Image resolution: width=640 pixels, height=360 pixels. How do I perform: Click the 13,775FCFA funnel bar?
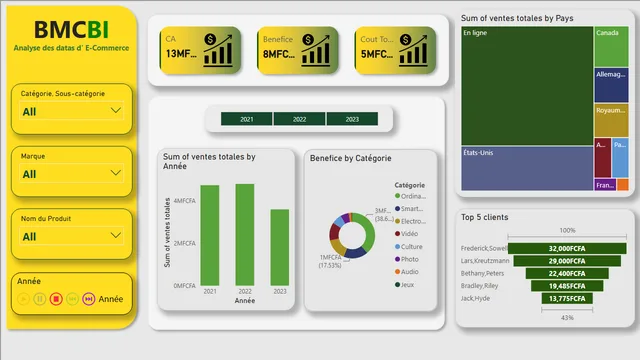(567, 298)
